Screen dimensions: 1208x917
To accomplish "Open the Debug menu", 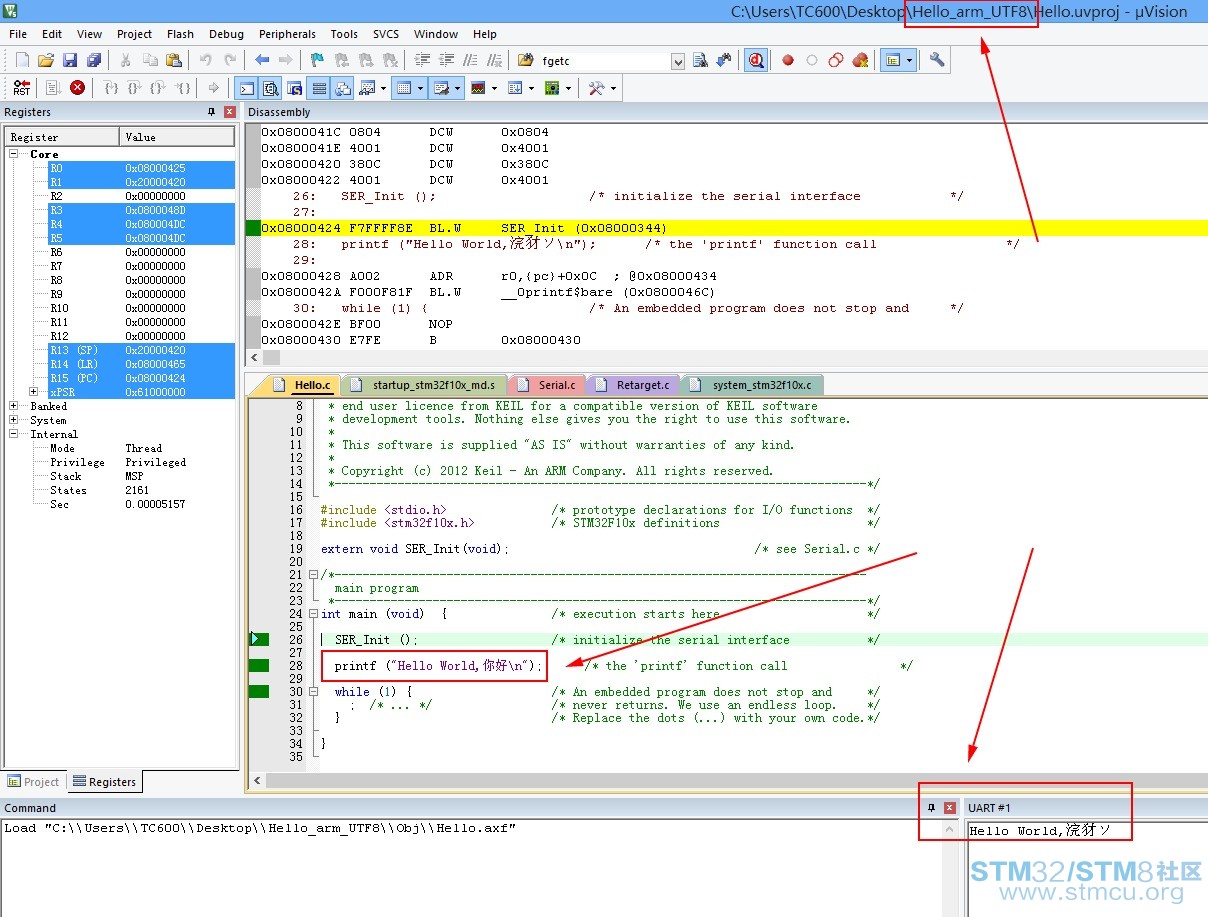I will pyautogui.click(x=226, y=34).
